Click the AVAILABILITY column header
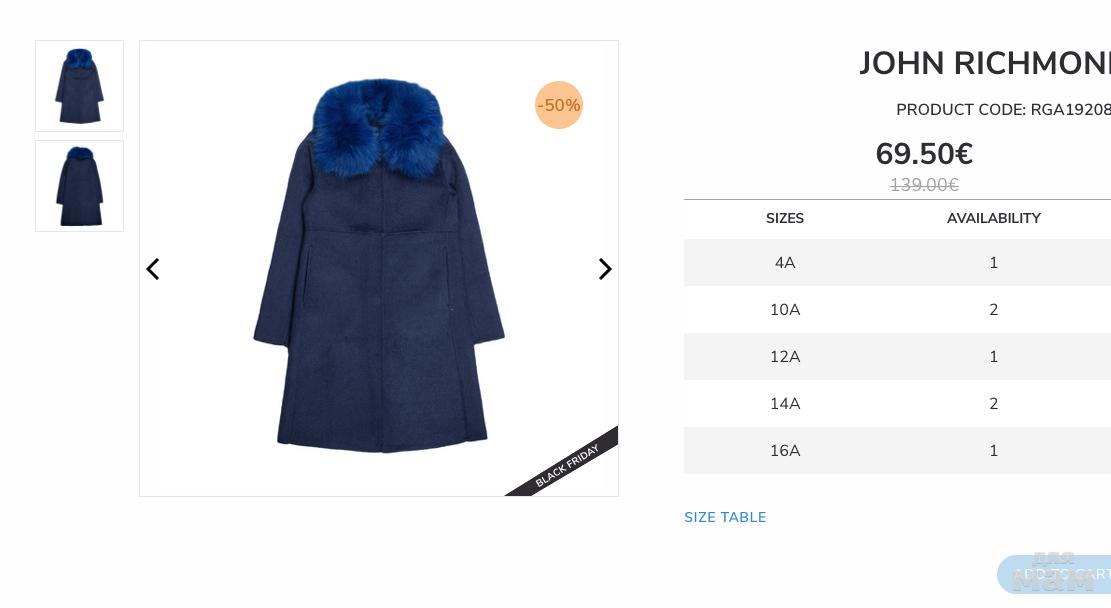This screenshot has width=1111, height=608. (x=993, y=218)
